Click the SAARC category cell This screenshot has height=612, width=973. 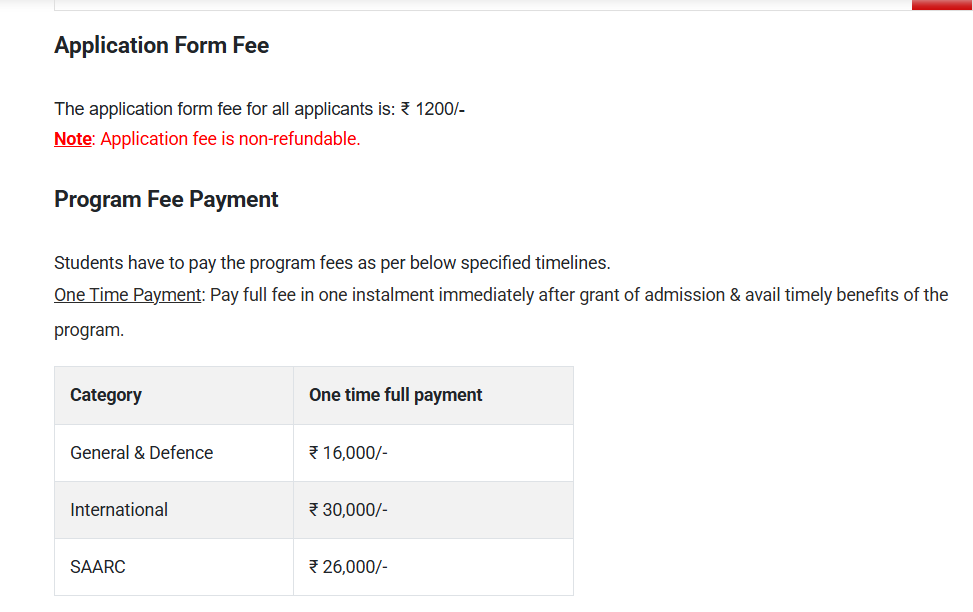click(98, 567)
